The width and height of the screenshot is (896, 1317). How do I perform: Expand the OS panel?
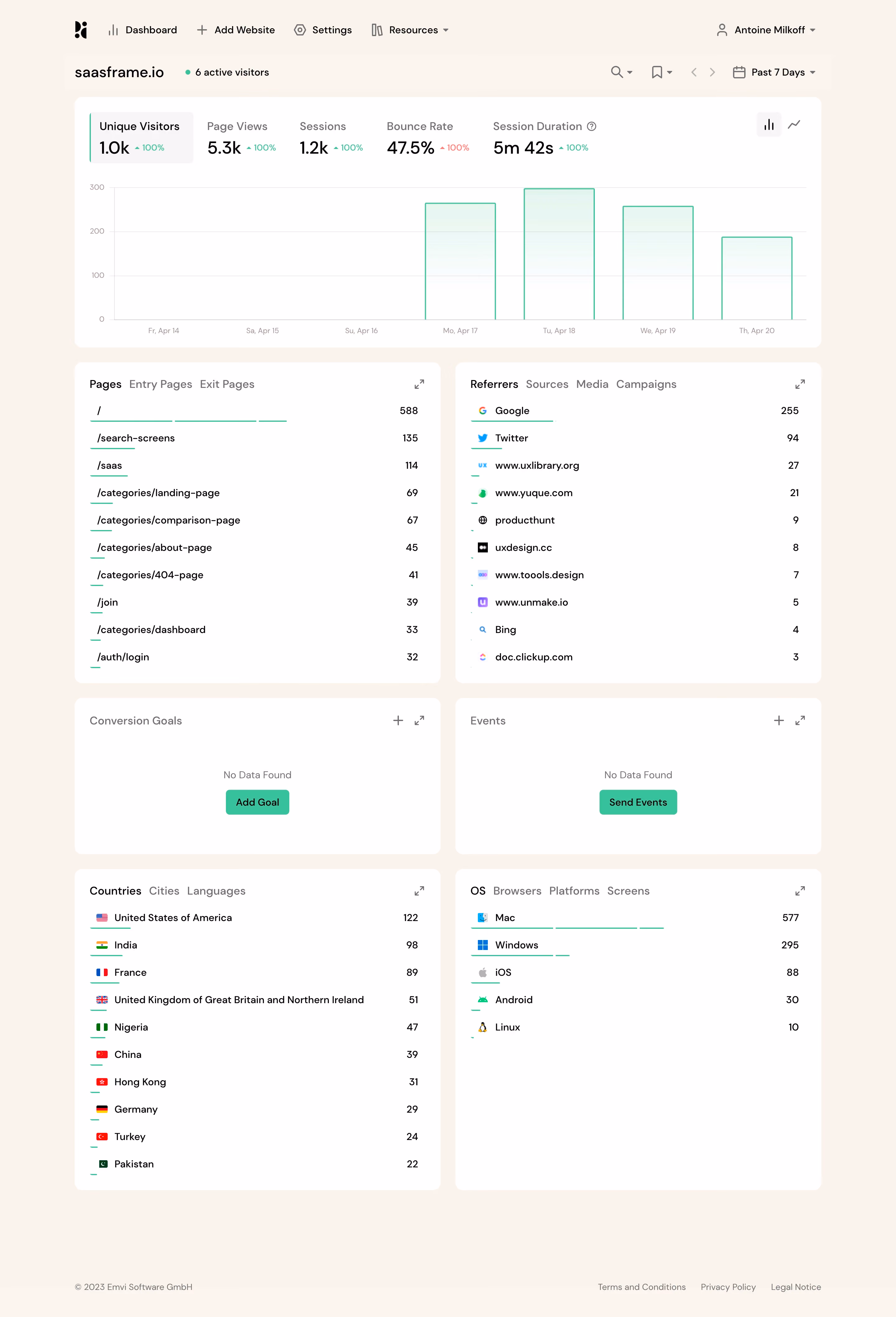pos(800,891)
